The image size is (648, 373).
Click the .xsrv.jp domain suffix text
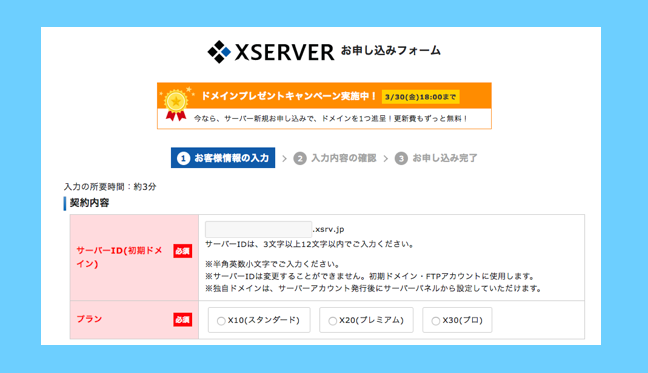329,229
